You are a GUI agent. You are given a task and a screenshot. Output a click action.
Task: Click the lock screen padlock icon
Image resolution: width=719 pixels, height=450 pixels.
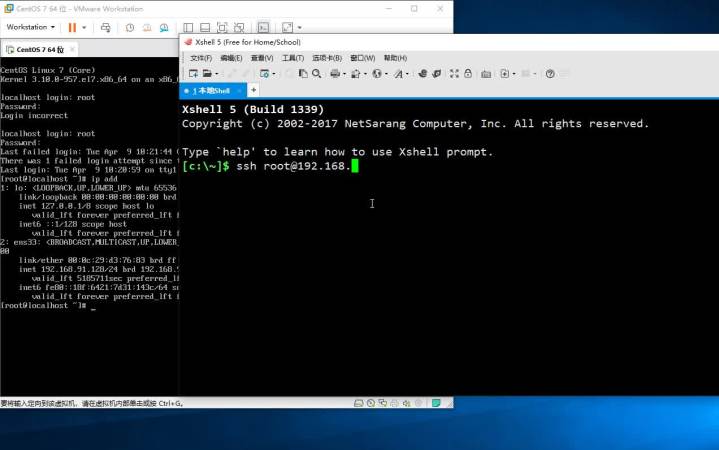click(x=468, y=73)
